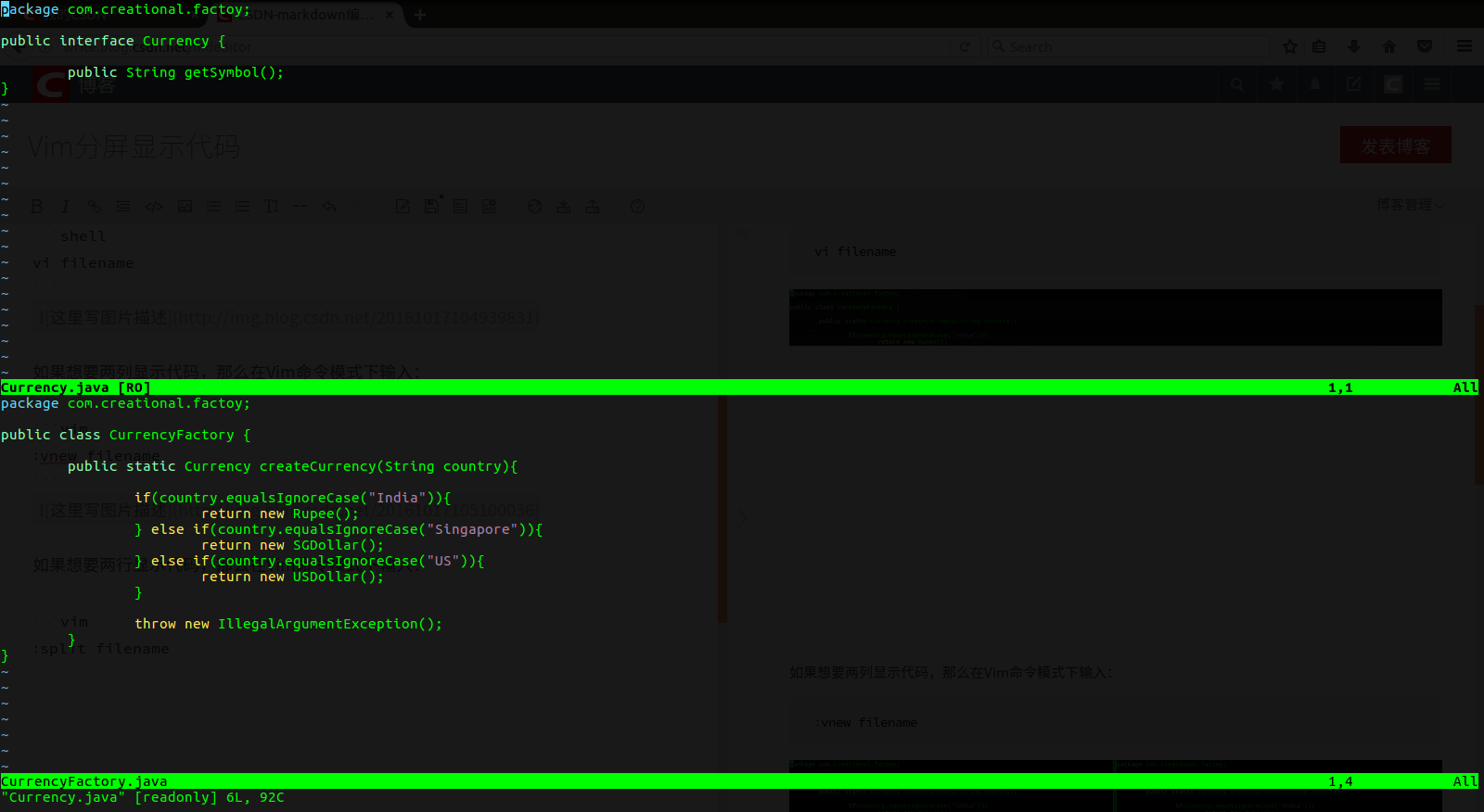
Task: Insert an image from the editor toolbar
Action: click(185, 206)
